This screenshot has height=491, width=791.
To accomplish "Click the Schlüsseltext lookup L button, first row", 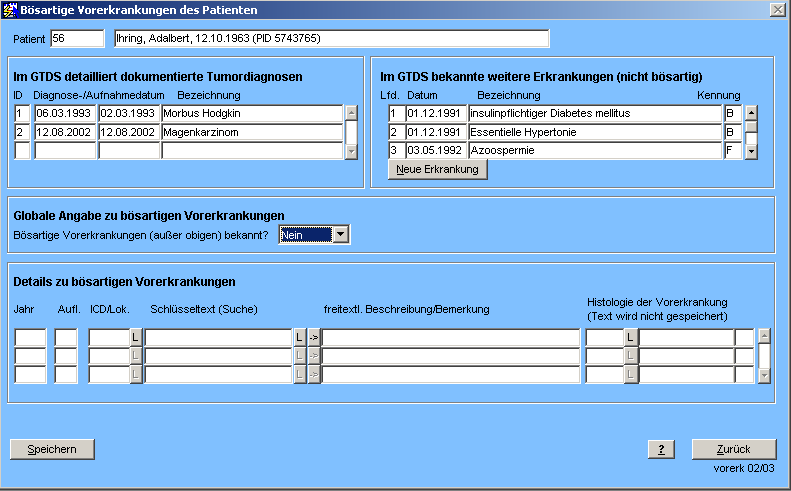I will [x=299, y=338].
